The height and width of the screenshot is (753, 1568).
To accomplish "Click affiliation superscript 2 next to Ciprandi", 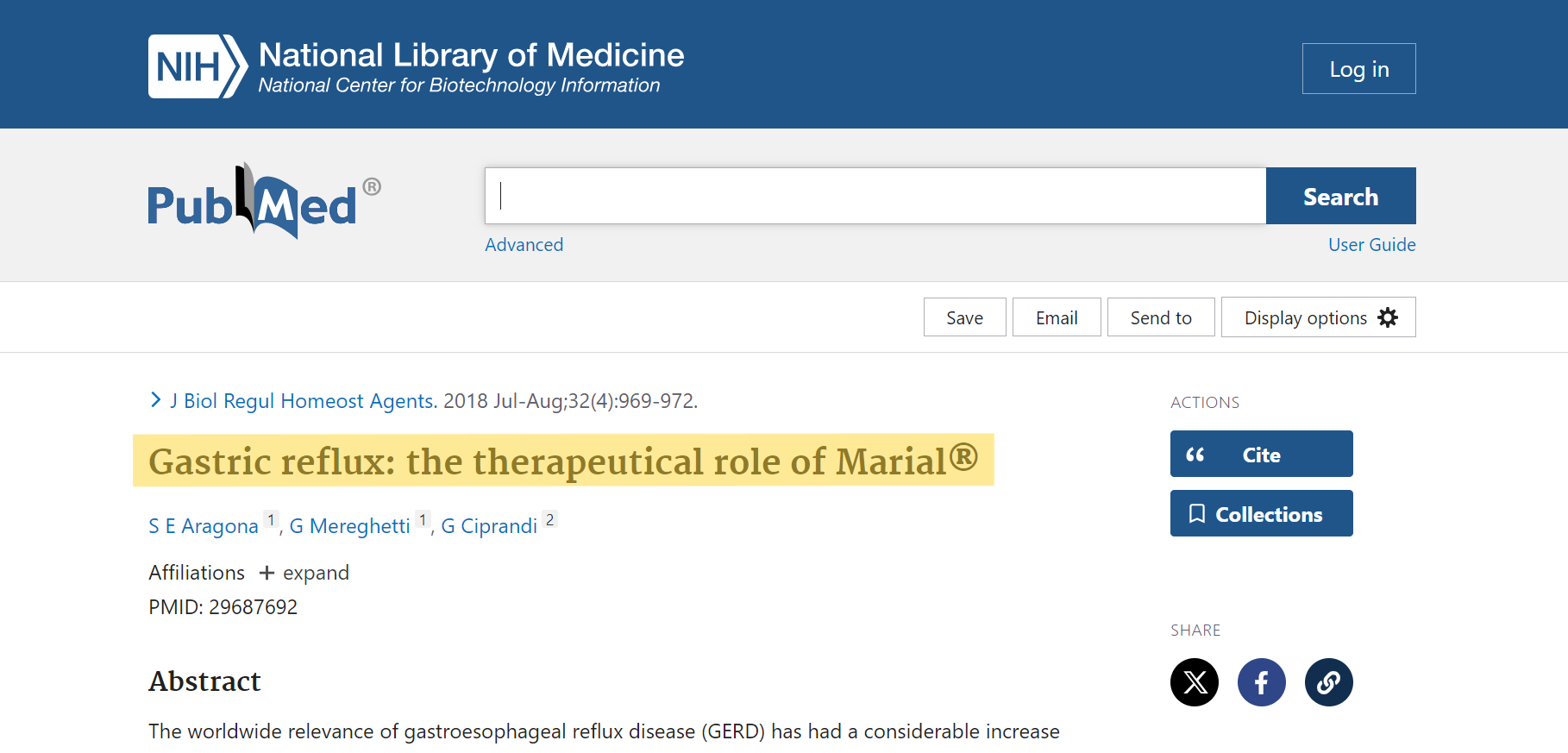I will (x=550, y=519).
